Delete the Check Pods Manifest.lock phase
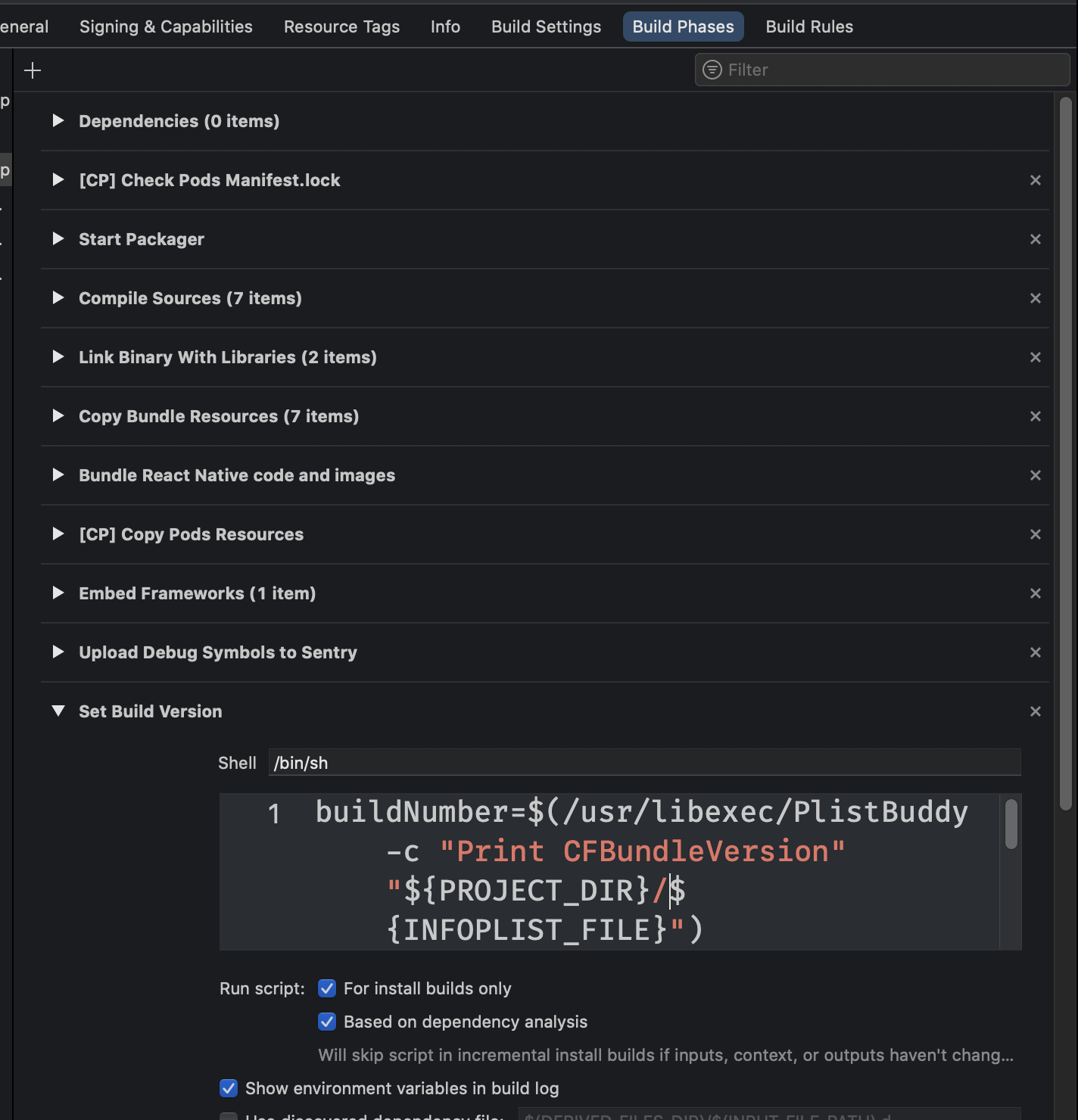The width and height of the screenshot is (1078, 1120). coord(1036,180)
